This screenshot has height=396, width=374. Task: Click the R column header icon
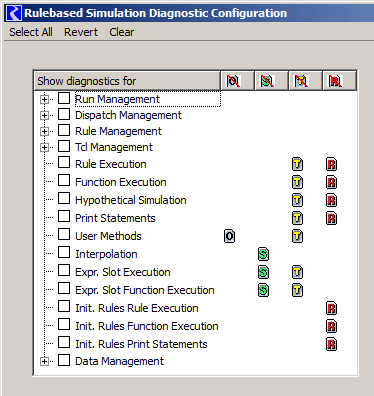[x=335, y=81]
